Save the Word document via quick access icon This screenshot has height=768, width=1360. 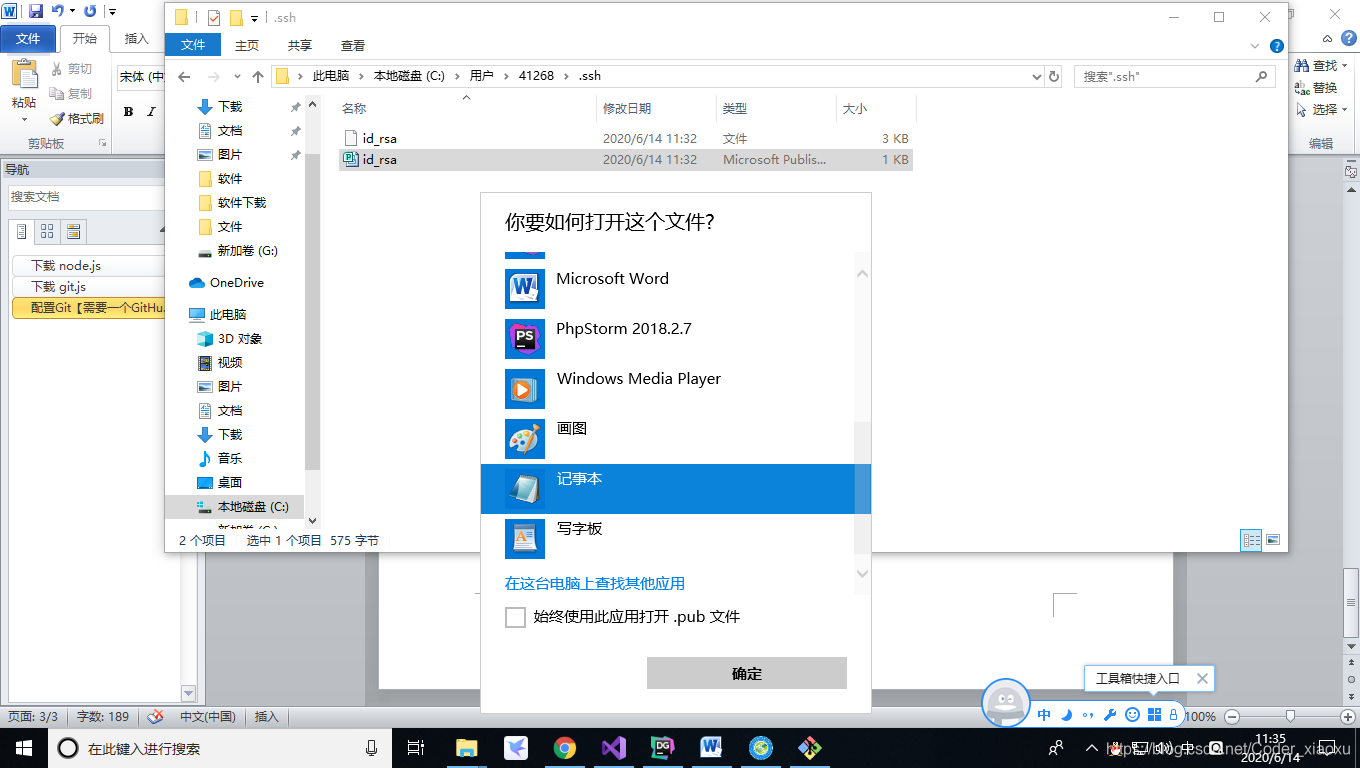[36, 11]
